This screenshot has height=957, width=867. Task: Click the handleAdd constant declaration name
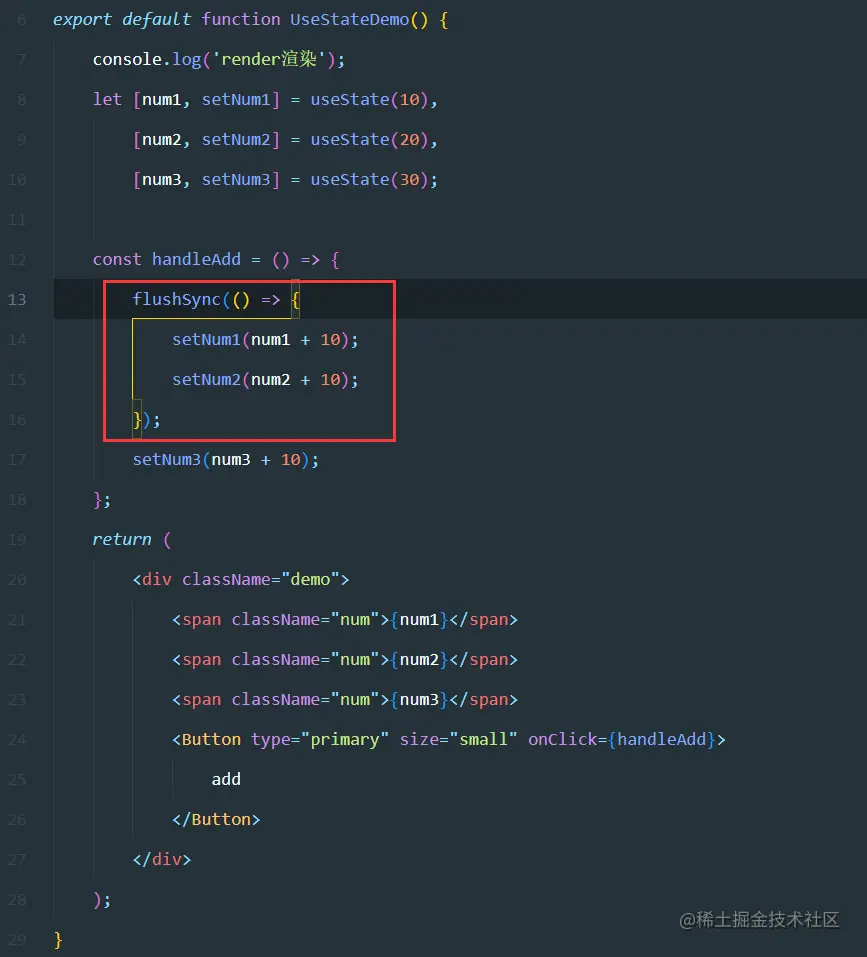(x=196, y=259)
